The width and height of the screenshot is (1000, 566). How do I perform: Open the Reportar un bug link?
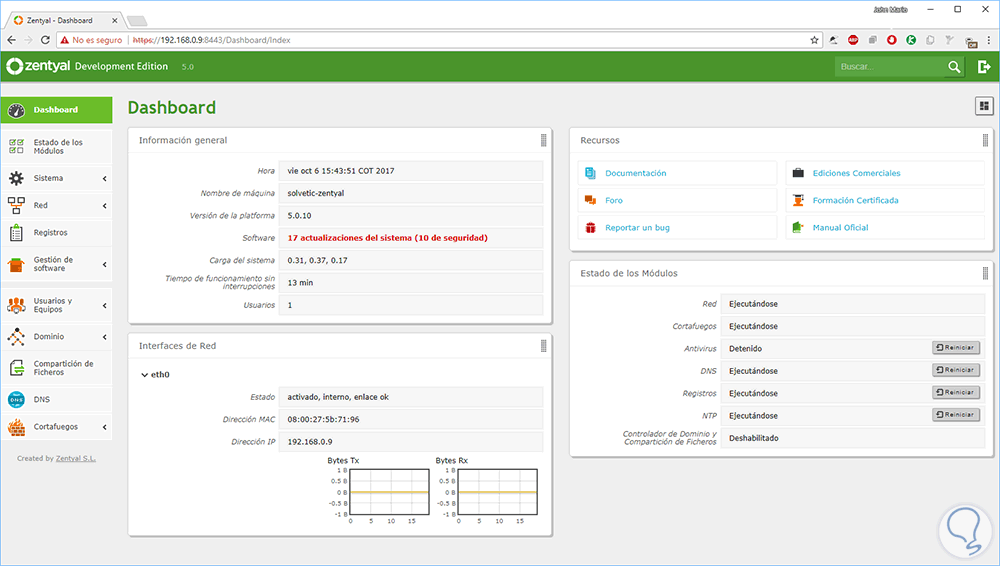(637, 228)
